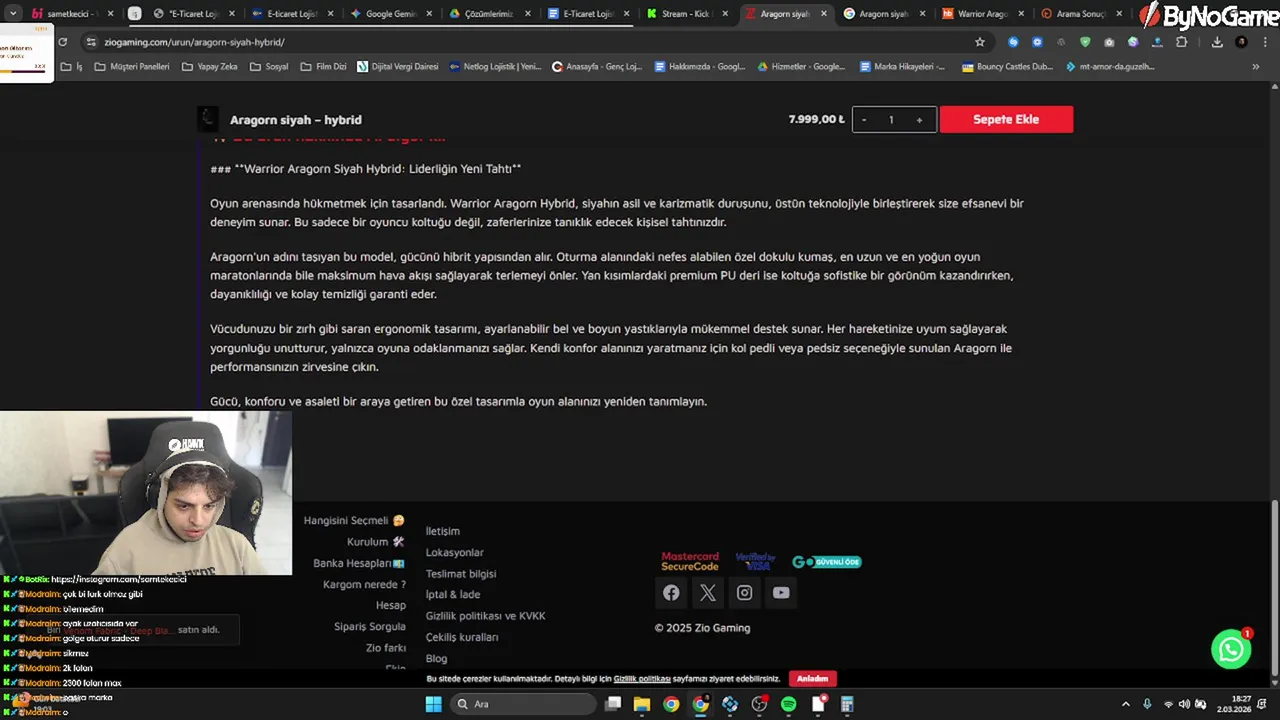Open the Chrome extensions puzzle icon

click(1181, 42)
